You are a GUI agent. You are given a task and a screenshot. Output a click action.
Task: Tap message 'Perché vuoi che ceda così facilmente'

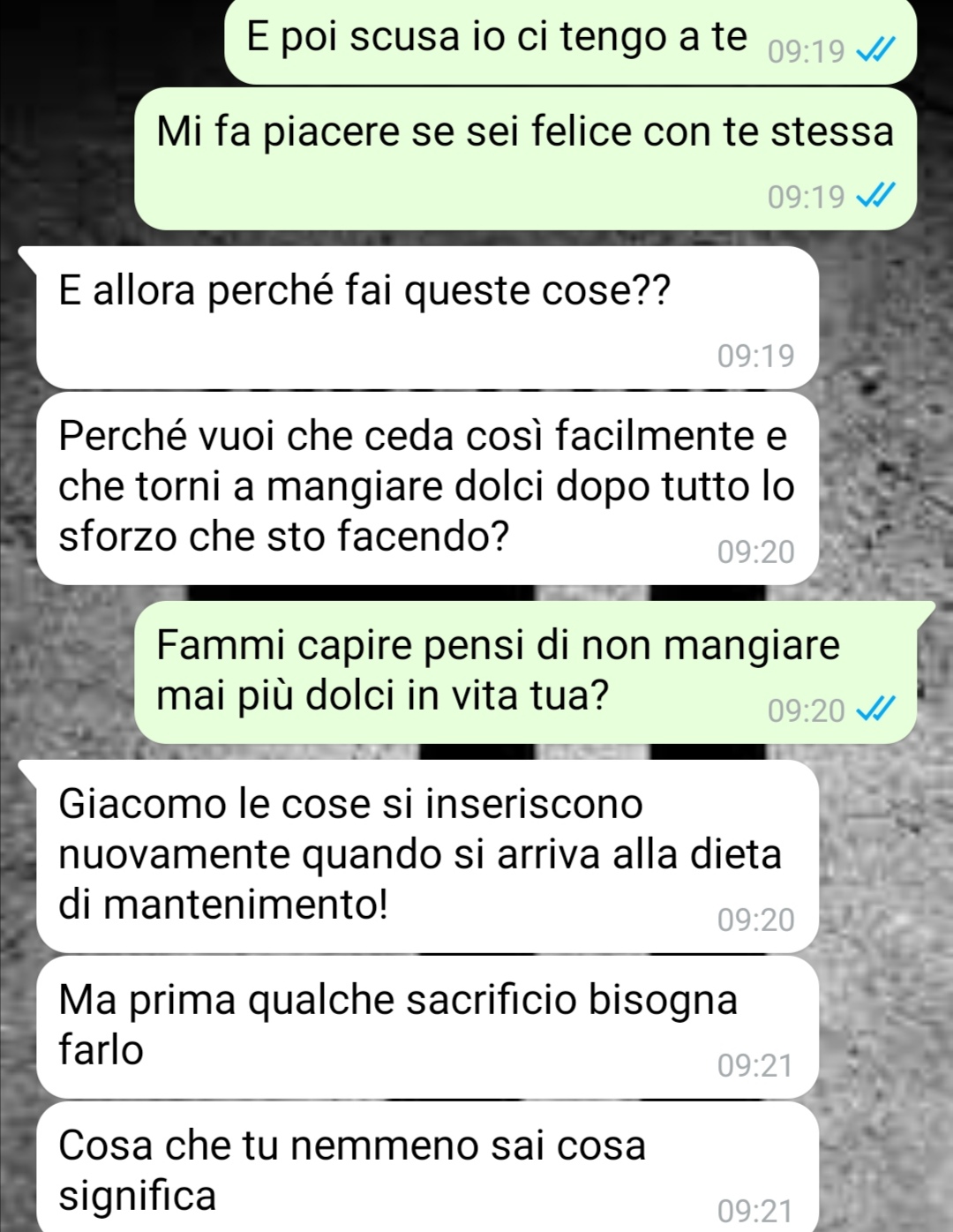tap(428, 488)
